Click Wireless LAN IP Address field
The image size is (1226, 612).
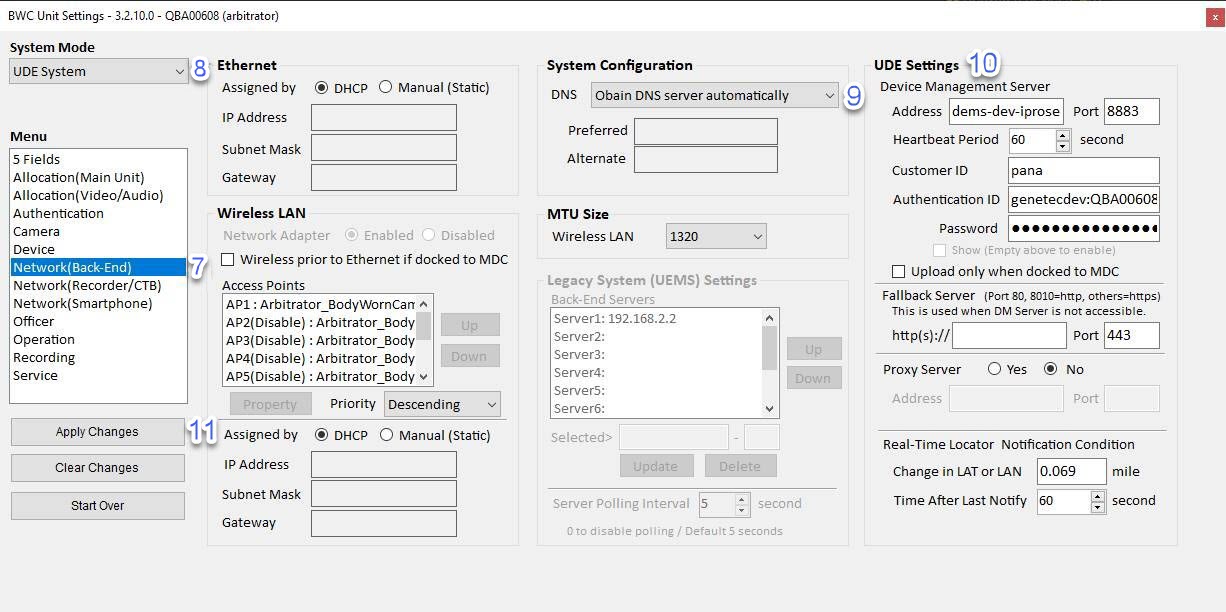(384, 464)
